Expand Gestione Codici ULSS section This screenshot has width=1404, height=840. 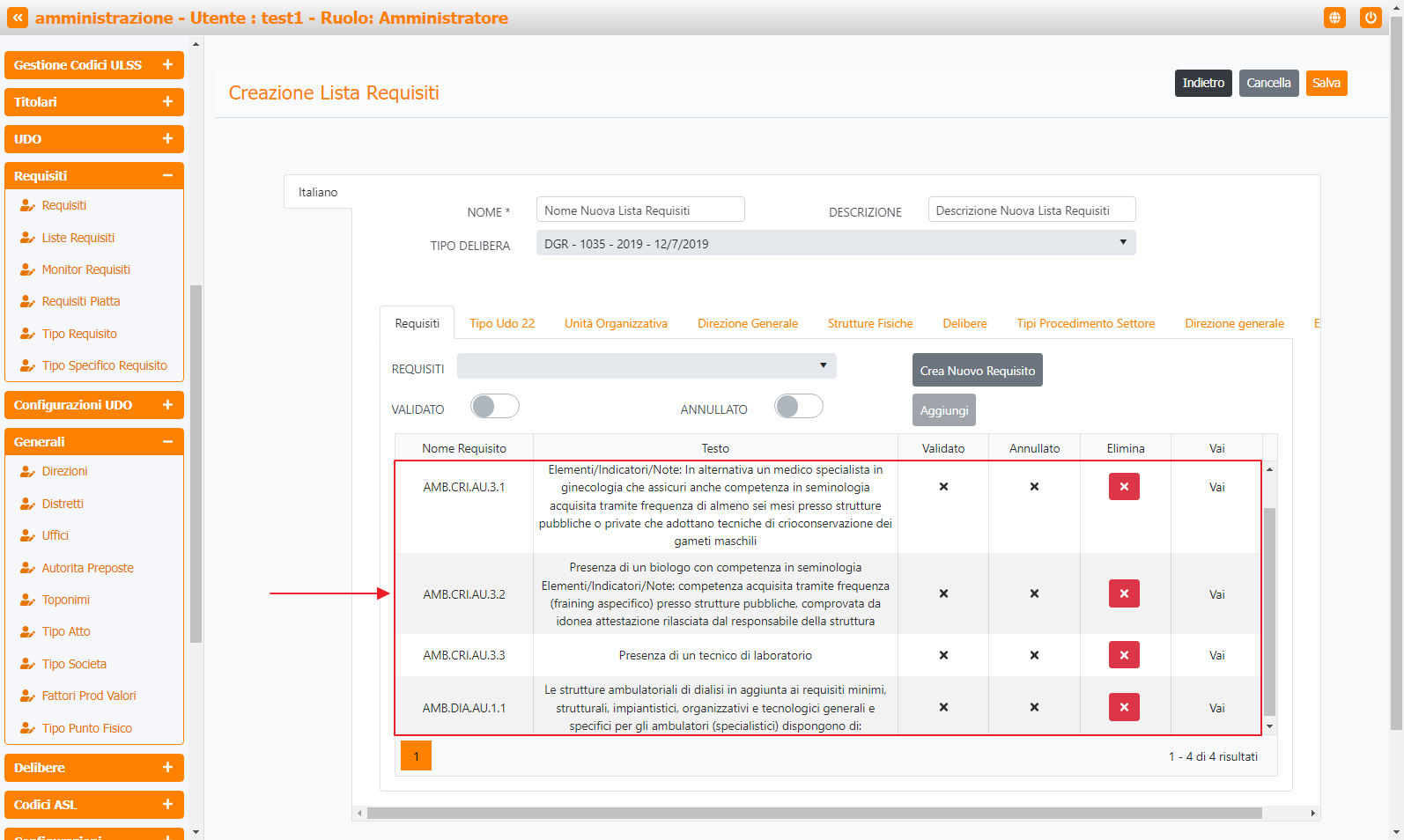coord(94,65)
